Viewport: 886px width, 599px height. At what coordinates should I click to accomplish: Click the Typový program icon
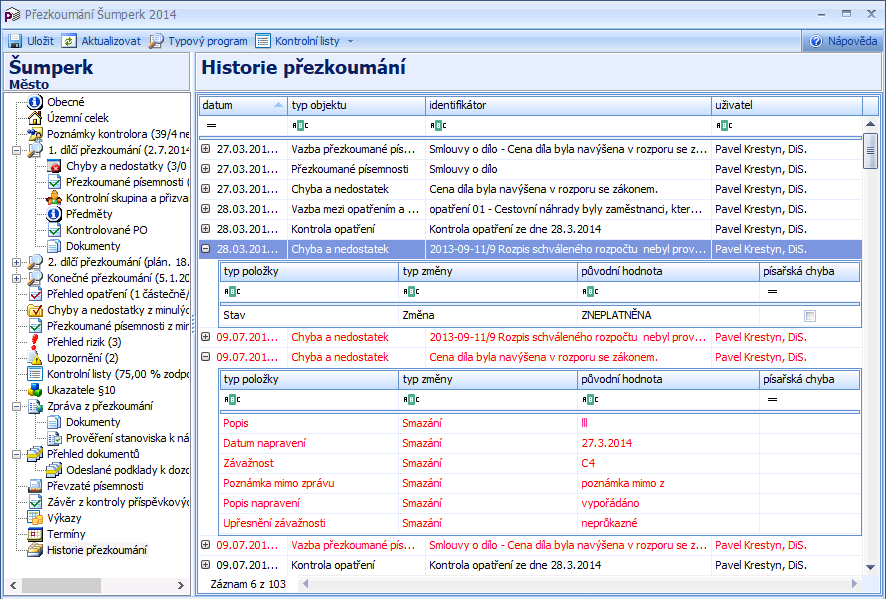click(156, 41)
